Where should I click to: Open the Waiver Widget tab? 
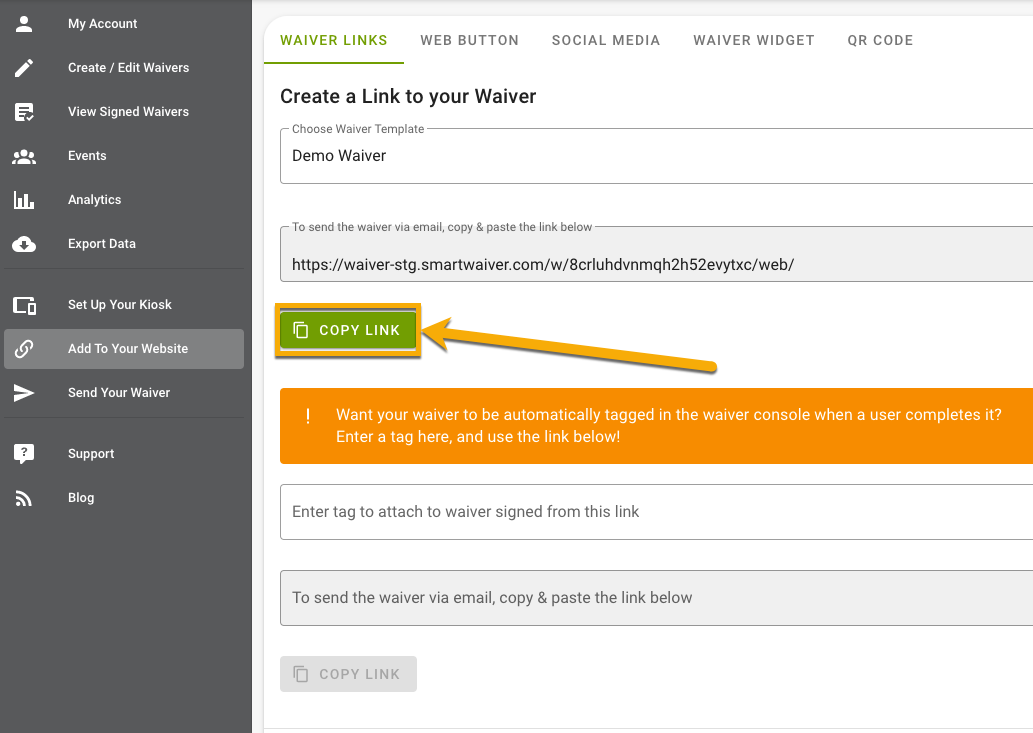point(754,40)
